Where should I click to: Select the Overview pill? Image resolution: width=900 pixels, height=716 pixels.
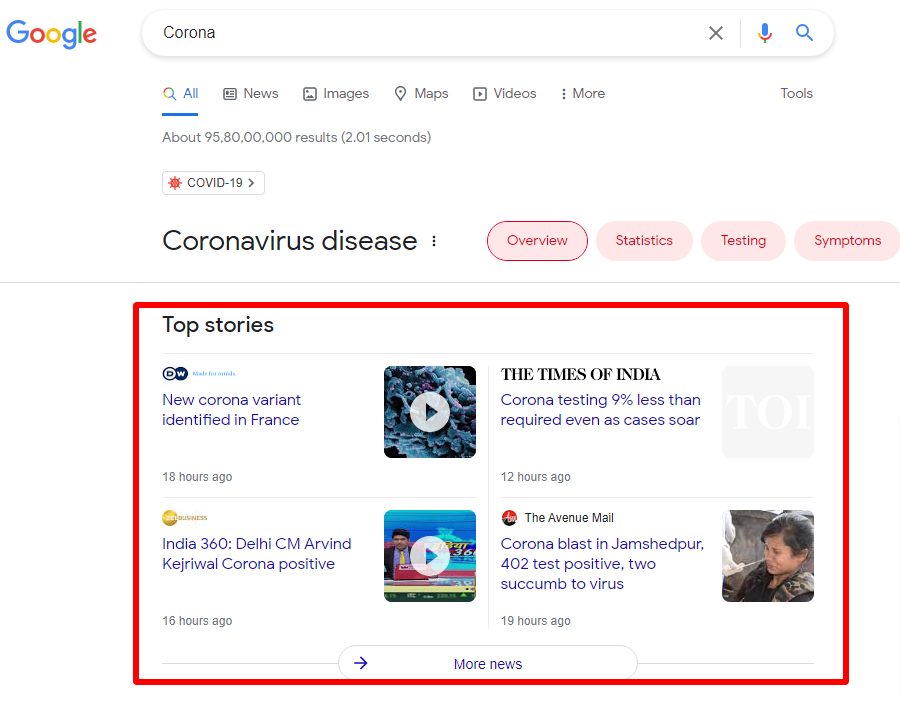click(x=537, y=241)
